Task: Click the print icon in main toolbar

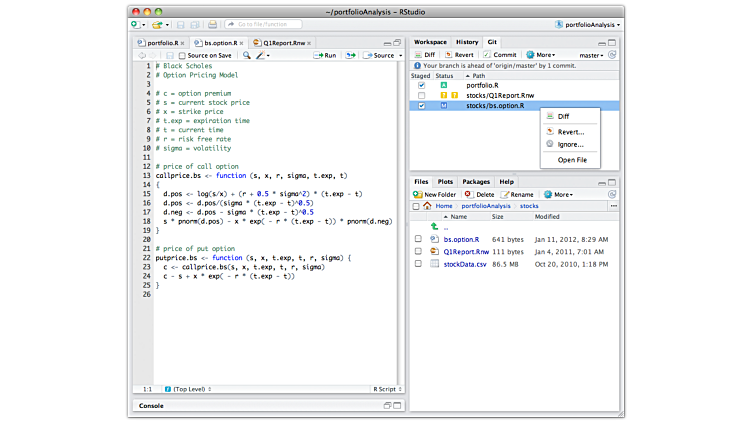Action: [x=212, y=23]
